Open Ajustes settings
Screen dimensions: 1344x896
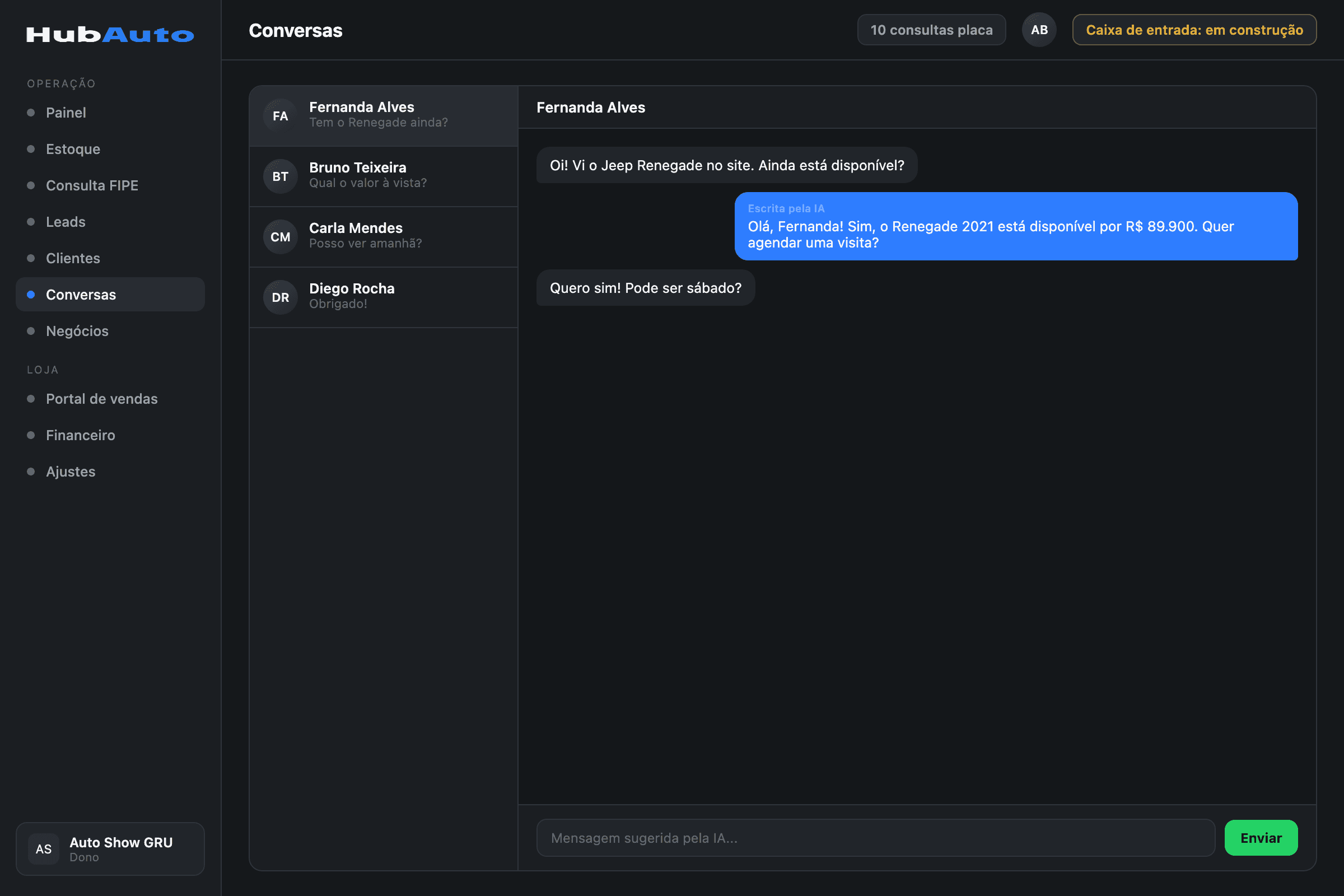110,472
